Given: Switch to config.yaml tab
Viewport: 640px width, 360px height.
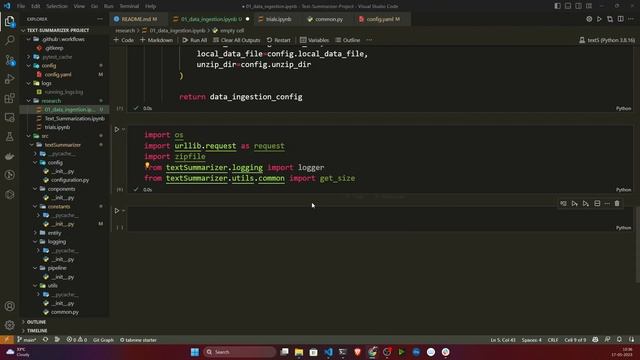Looking at the screenshot, I should (382, 19).
